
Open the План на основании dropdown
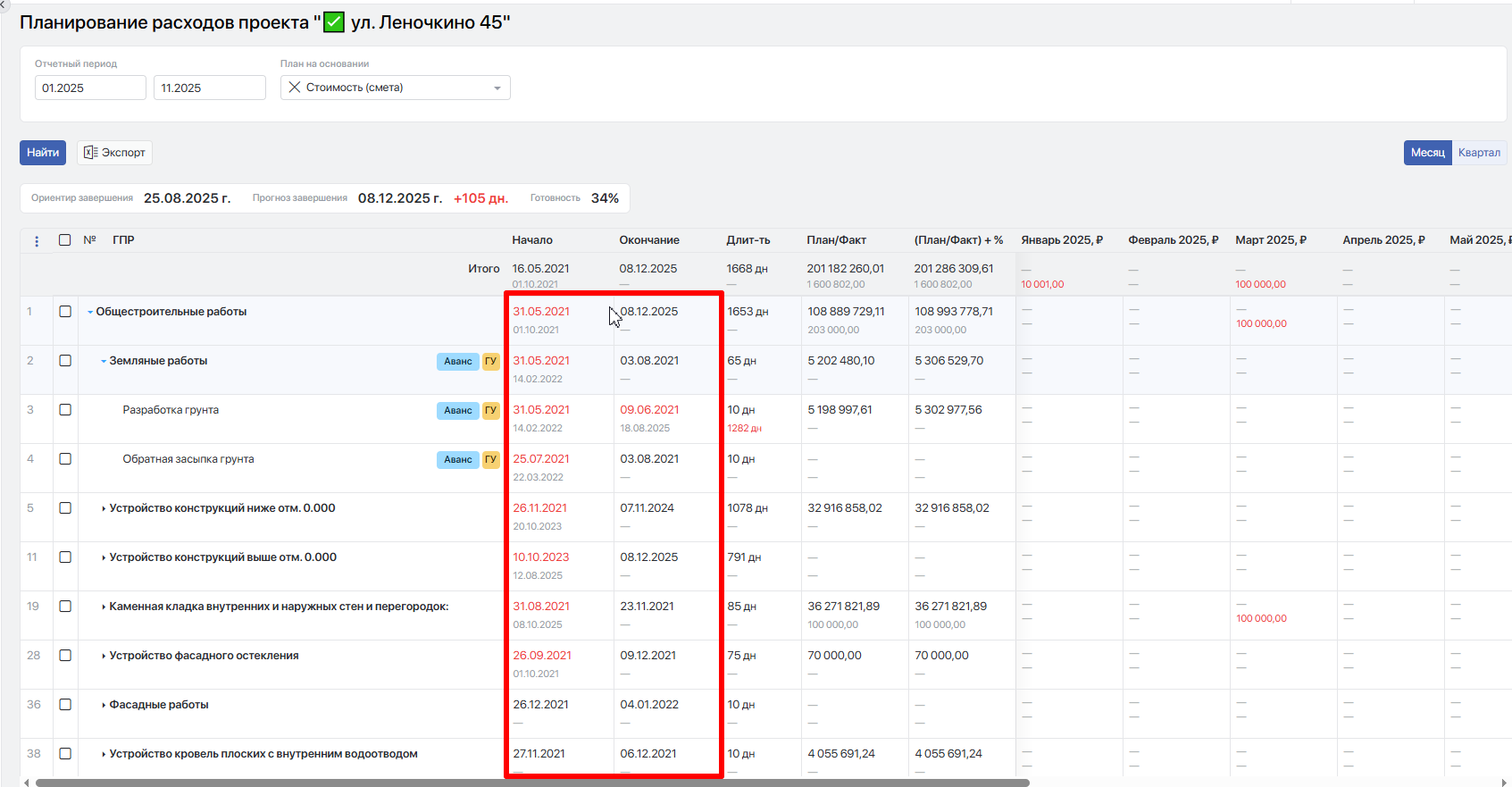(x=497, y=88)
